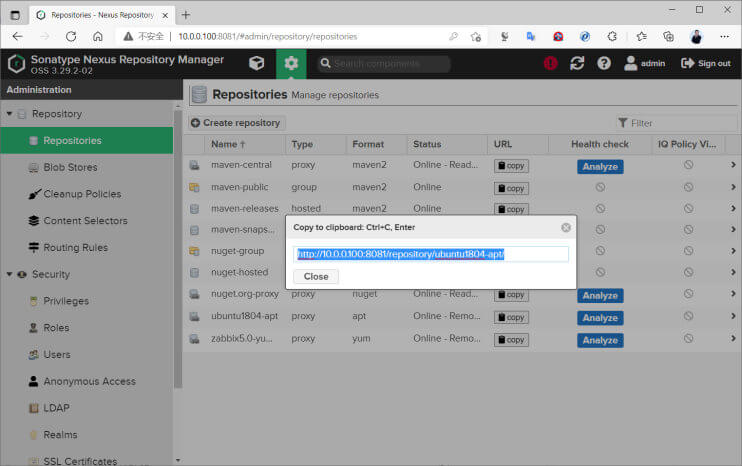Click the sidebar vertical scrollbar
Screen dimensions: 742x466
tap(178, 250)
